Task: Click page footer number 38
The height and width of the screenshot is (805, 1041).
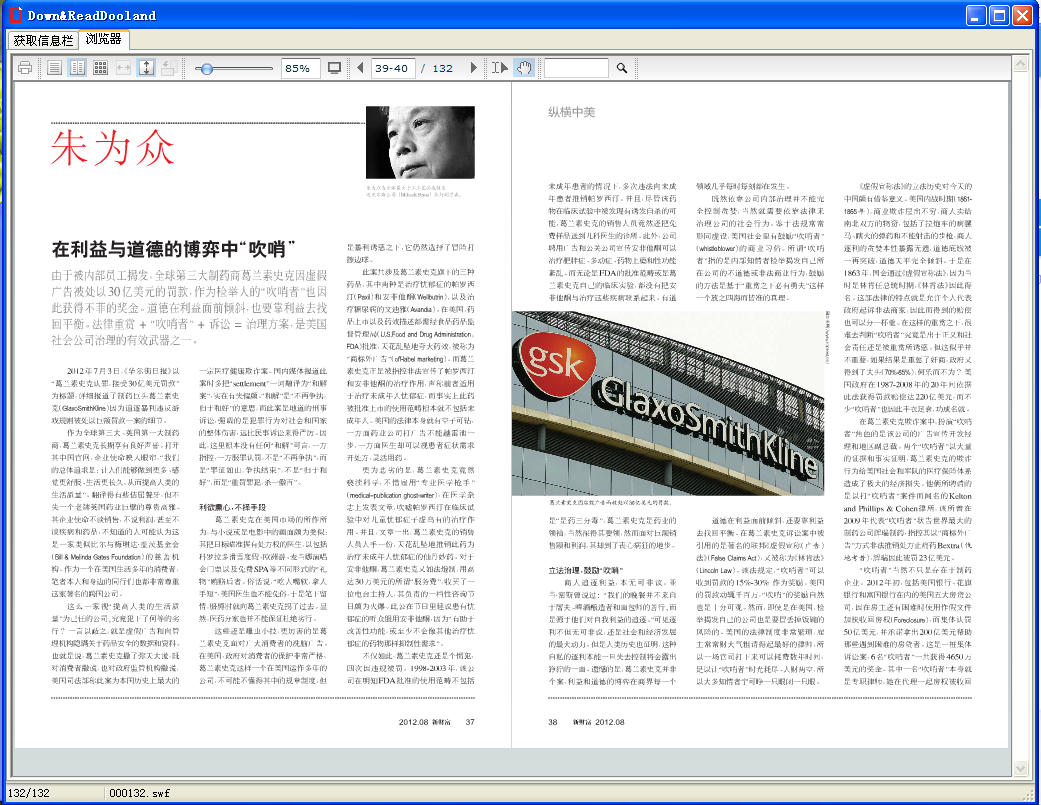Action: pyautogui.click(x=552, y=722)
